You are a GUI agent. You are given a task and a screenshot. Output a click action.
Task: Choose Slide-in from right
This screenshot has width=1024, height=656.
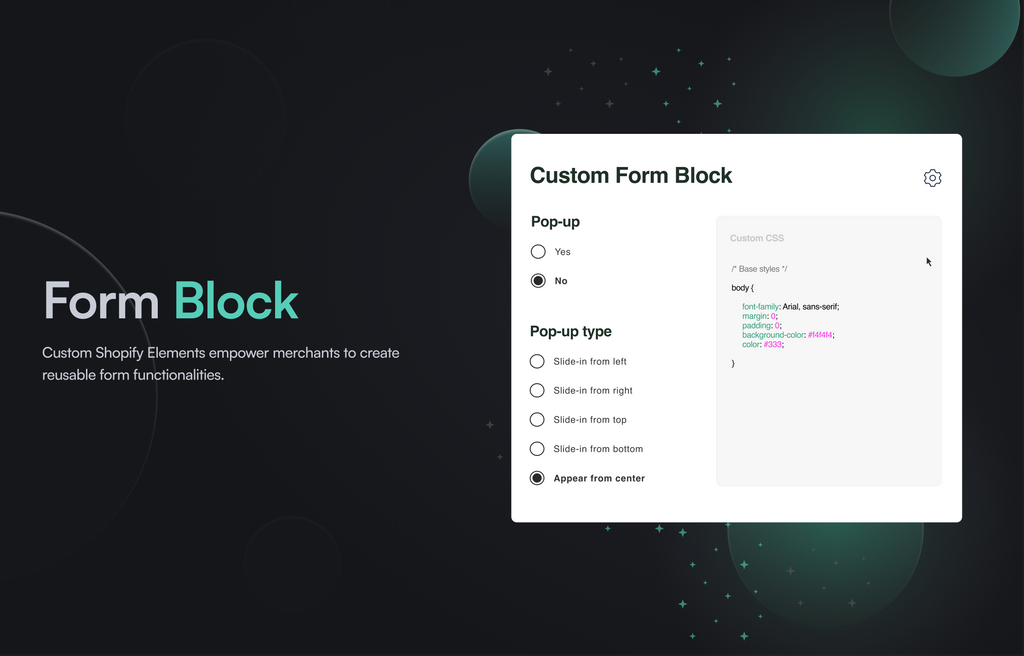(537, 390)
